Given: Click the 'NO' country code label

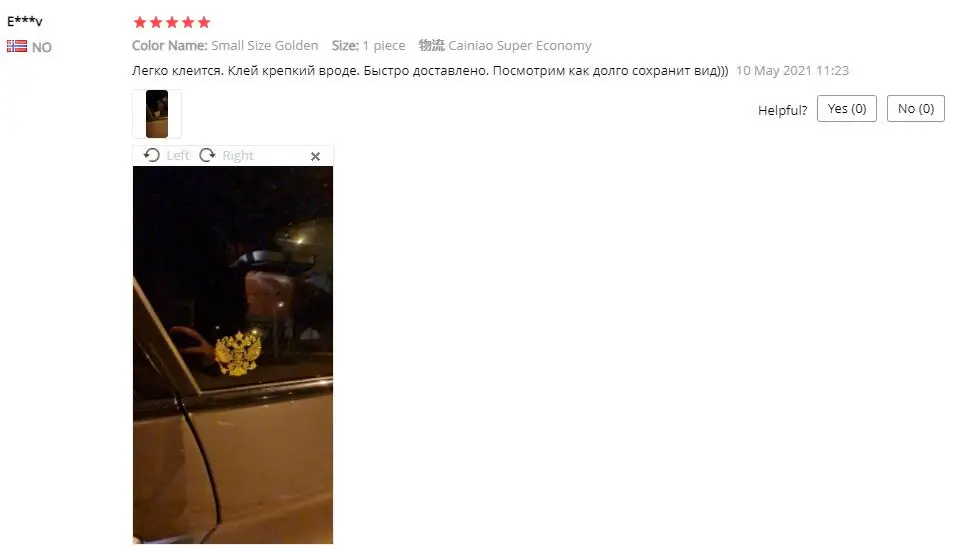Looking at the screenshot, I should pyautogui.click(x=41, y=48).
